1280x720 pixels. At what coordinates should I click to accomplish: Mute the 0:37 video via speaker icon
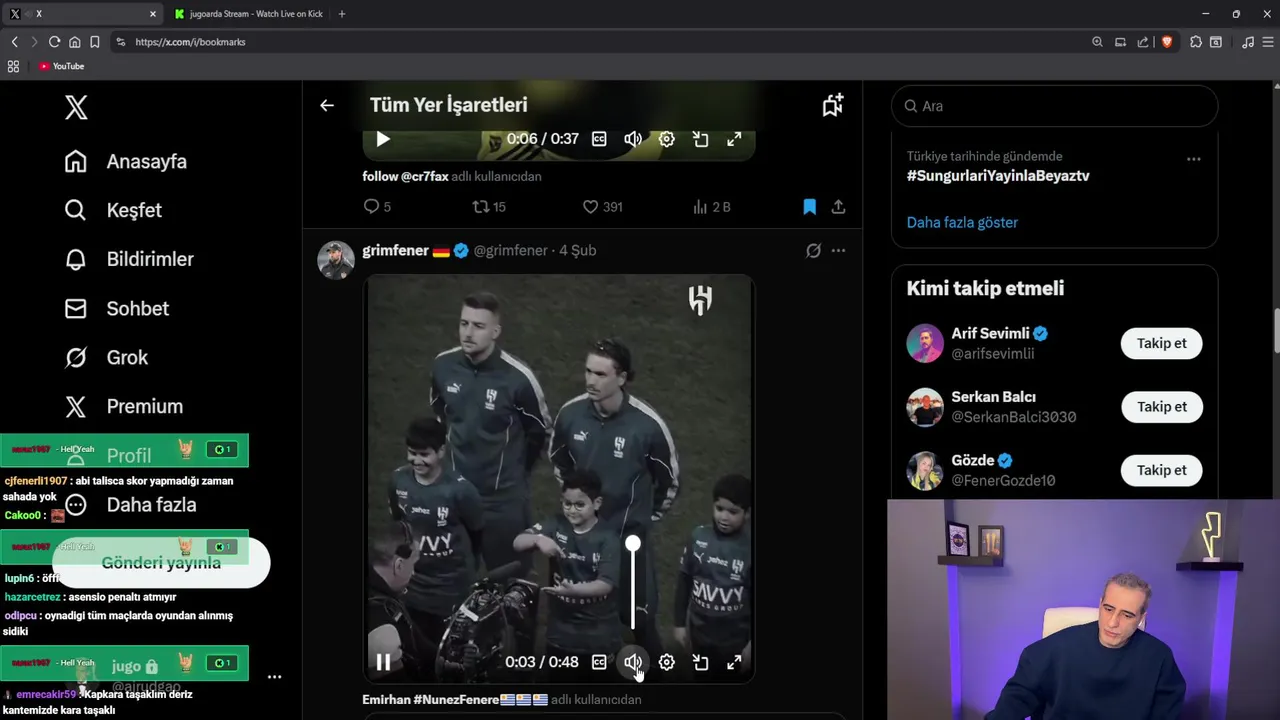(x=633, y=139)
